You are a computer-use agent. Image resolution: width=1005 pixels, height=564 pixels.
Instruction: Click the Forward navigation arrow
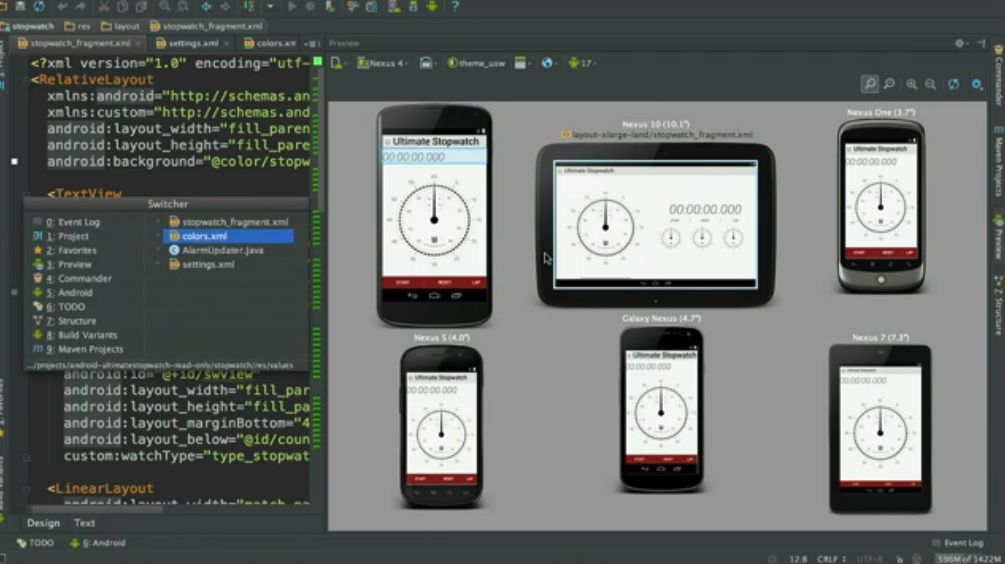[225, 6]
